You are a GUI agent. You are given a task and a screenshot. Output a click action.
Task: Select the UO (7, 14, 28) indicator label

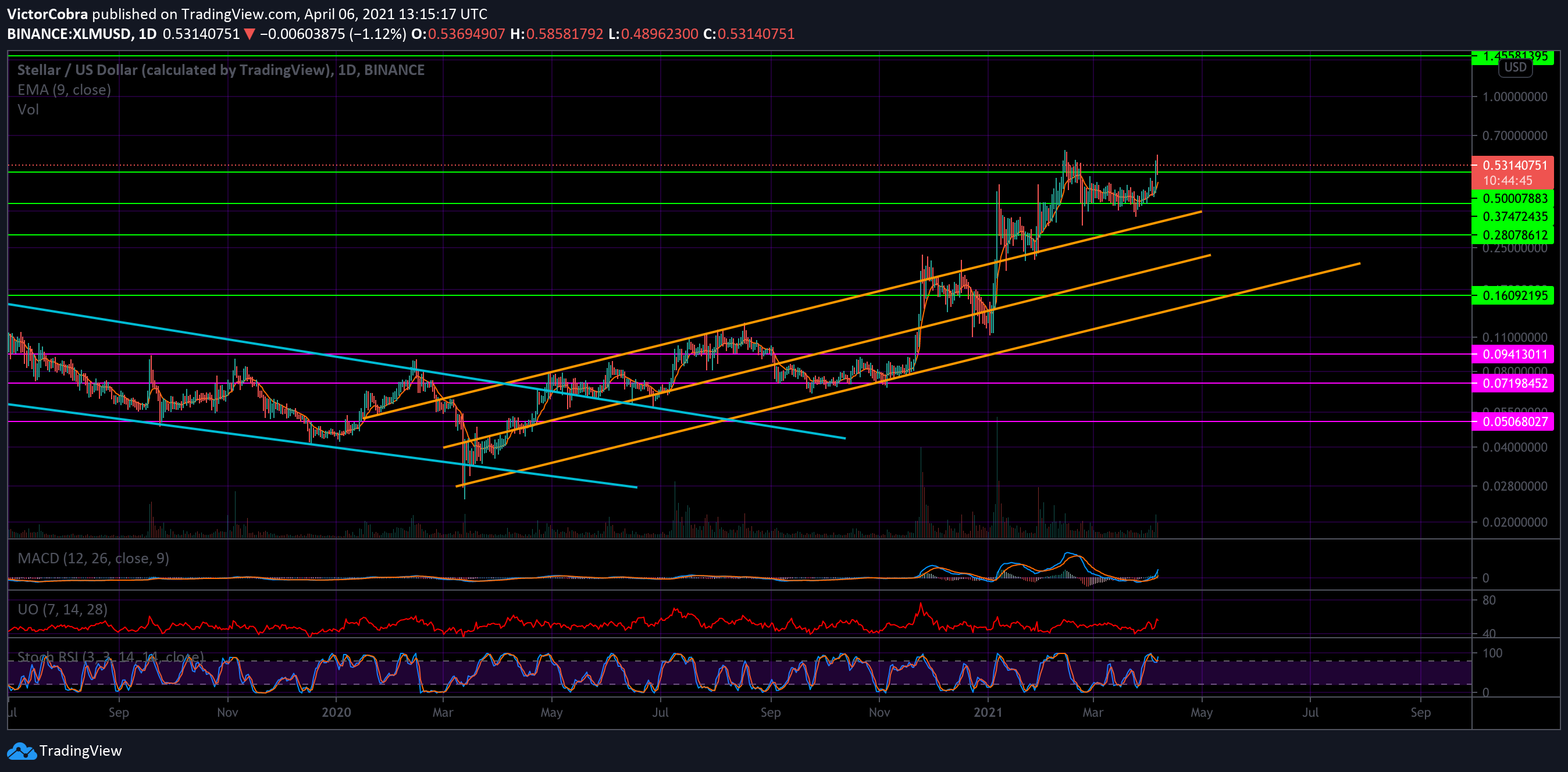coord(62,609)
